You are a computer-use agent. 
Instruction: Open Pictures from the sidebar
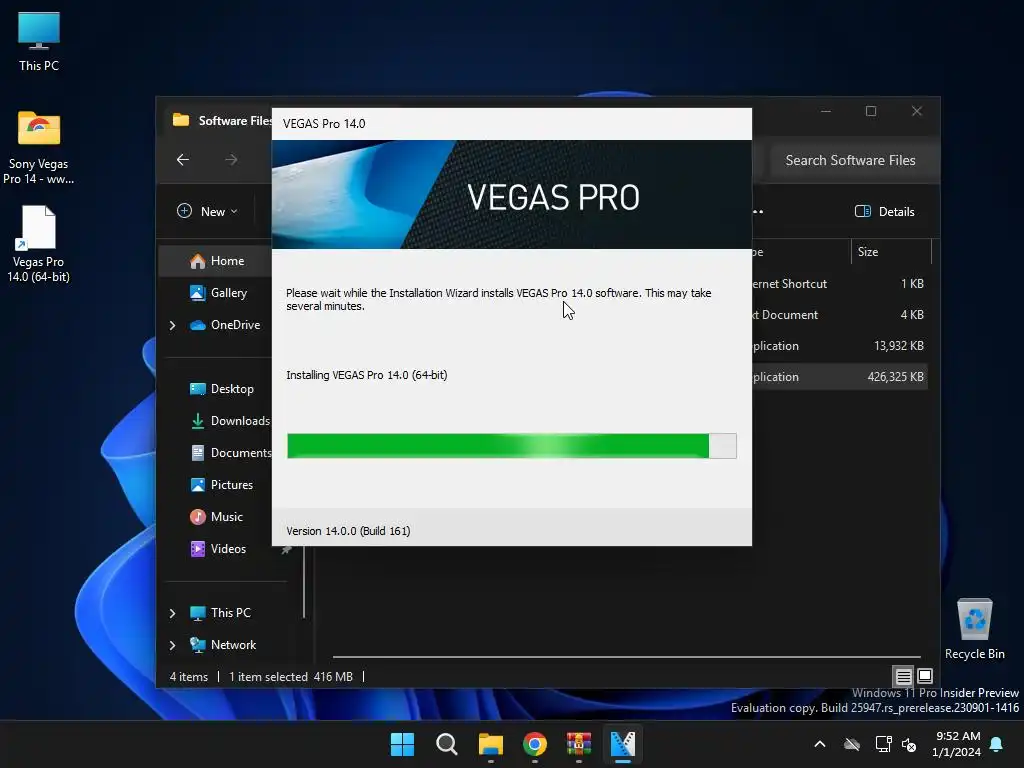[221, 485]
